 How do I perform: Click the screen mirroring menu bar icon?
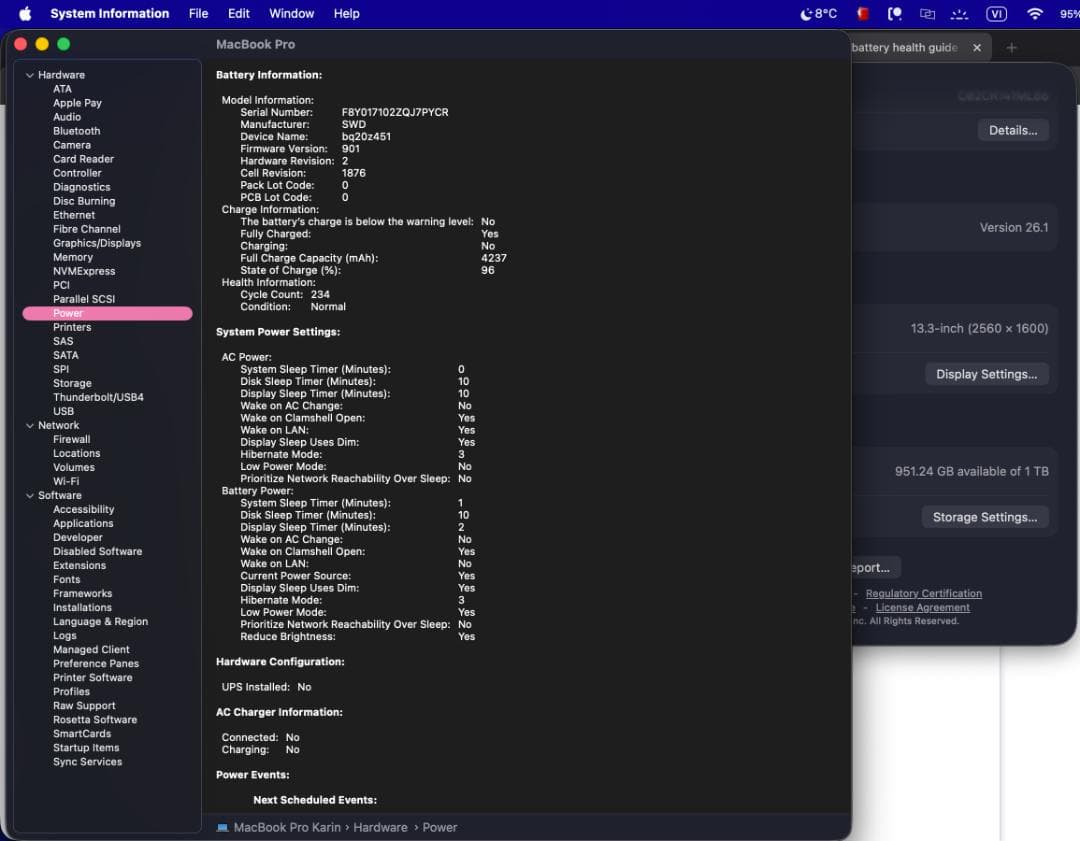[x=927, y=14]
